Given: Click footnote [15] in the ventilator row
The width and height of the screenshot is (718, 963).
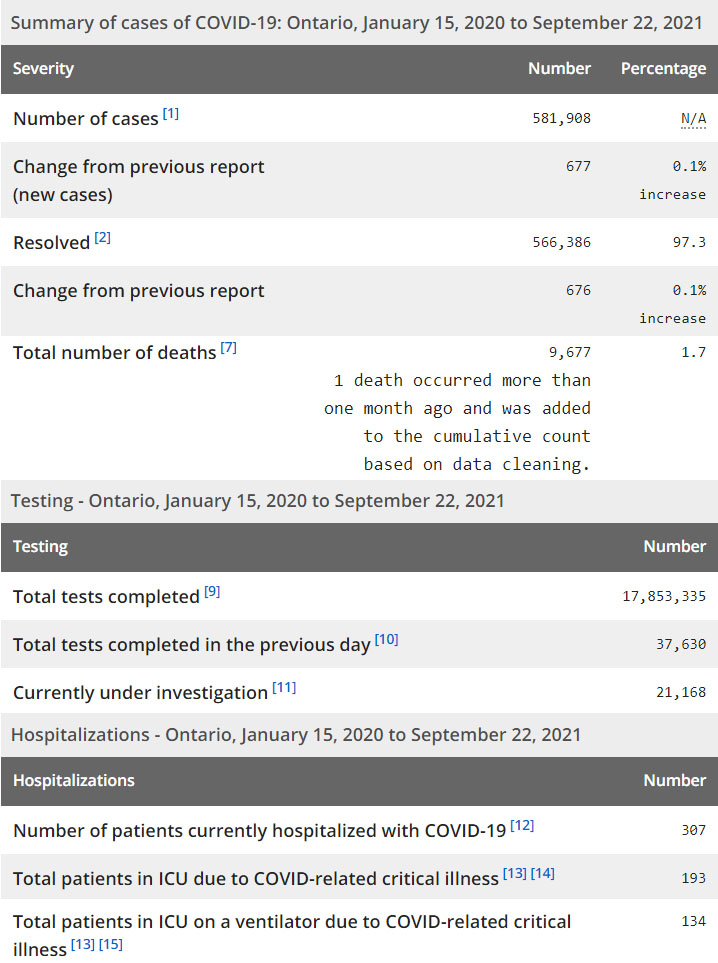Looking at the screenshot, I should [111, 944].
